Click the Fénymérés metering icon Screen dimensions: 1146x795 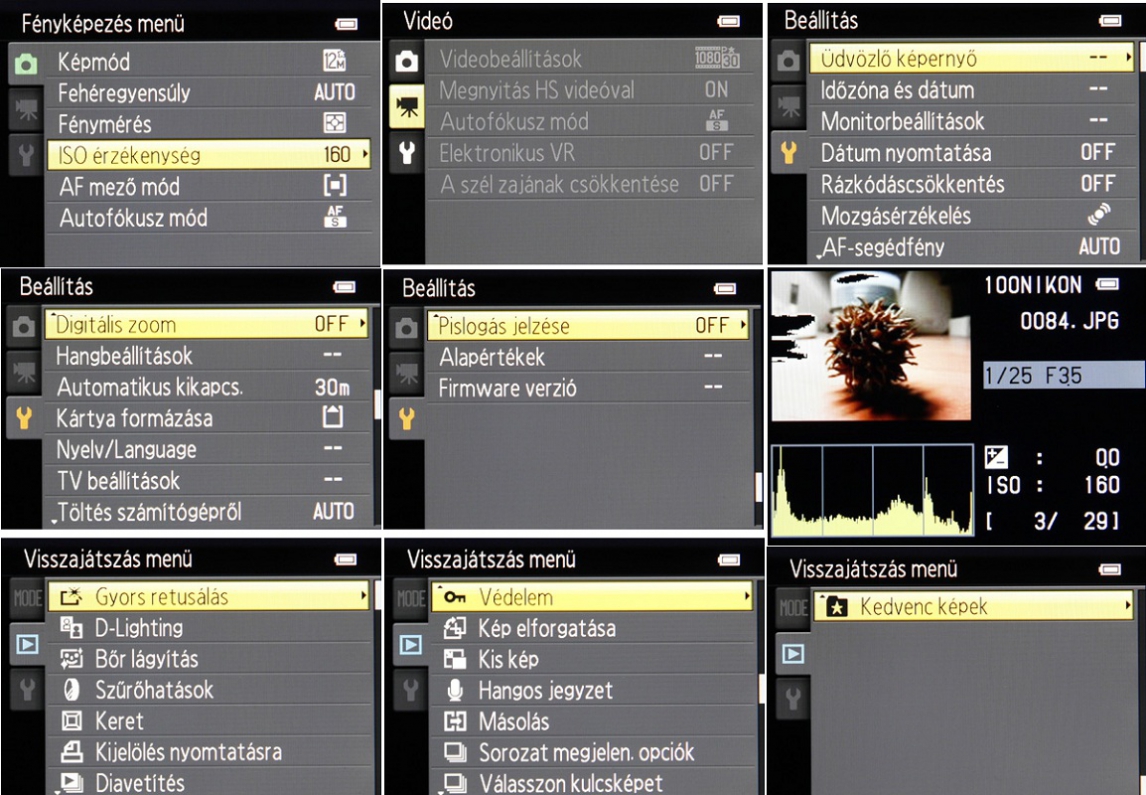coord(335,124)
